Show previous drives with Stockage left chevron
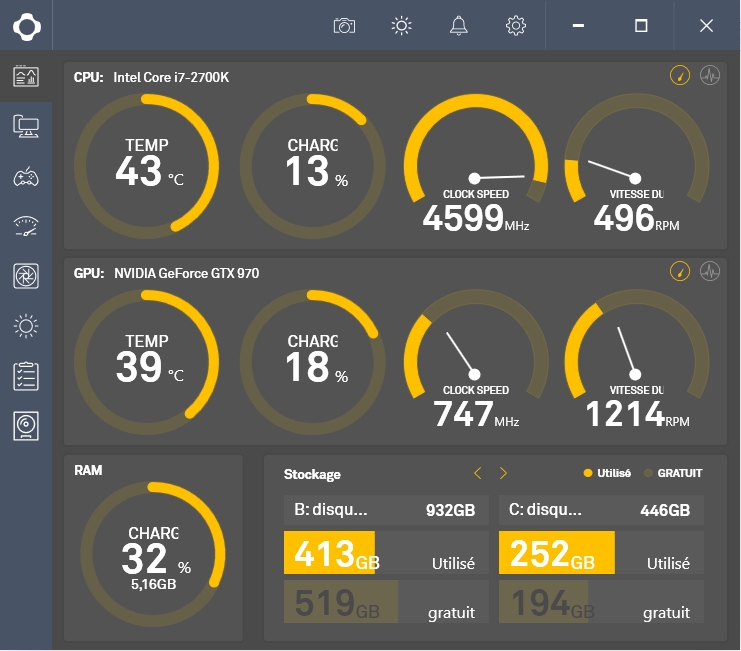This screenshot has width=741, height=651. pos(477,473)
